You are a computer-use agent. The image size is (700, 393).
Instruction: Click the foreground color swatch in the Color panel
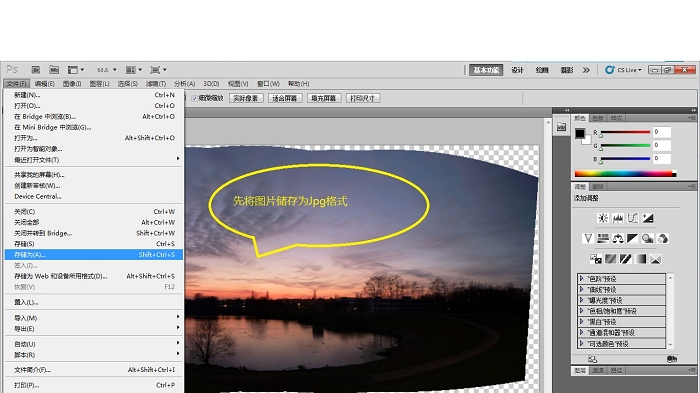point(580,134)
